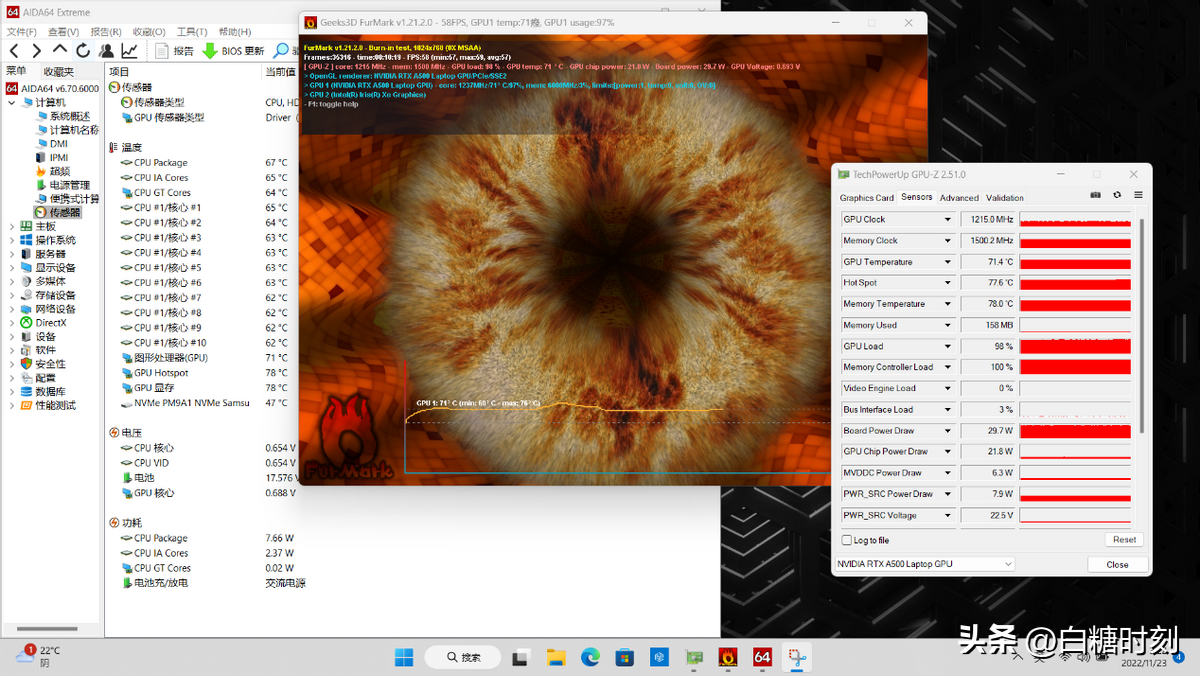The width and height of the screenshot is (1200, 676).
Task: Select the GPU Hotspot temperature row
Action: click(x=204, y=373)
